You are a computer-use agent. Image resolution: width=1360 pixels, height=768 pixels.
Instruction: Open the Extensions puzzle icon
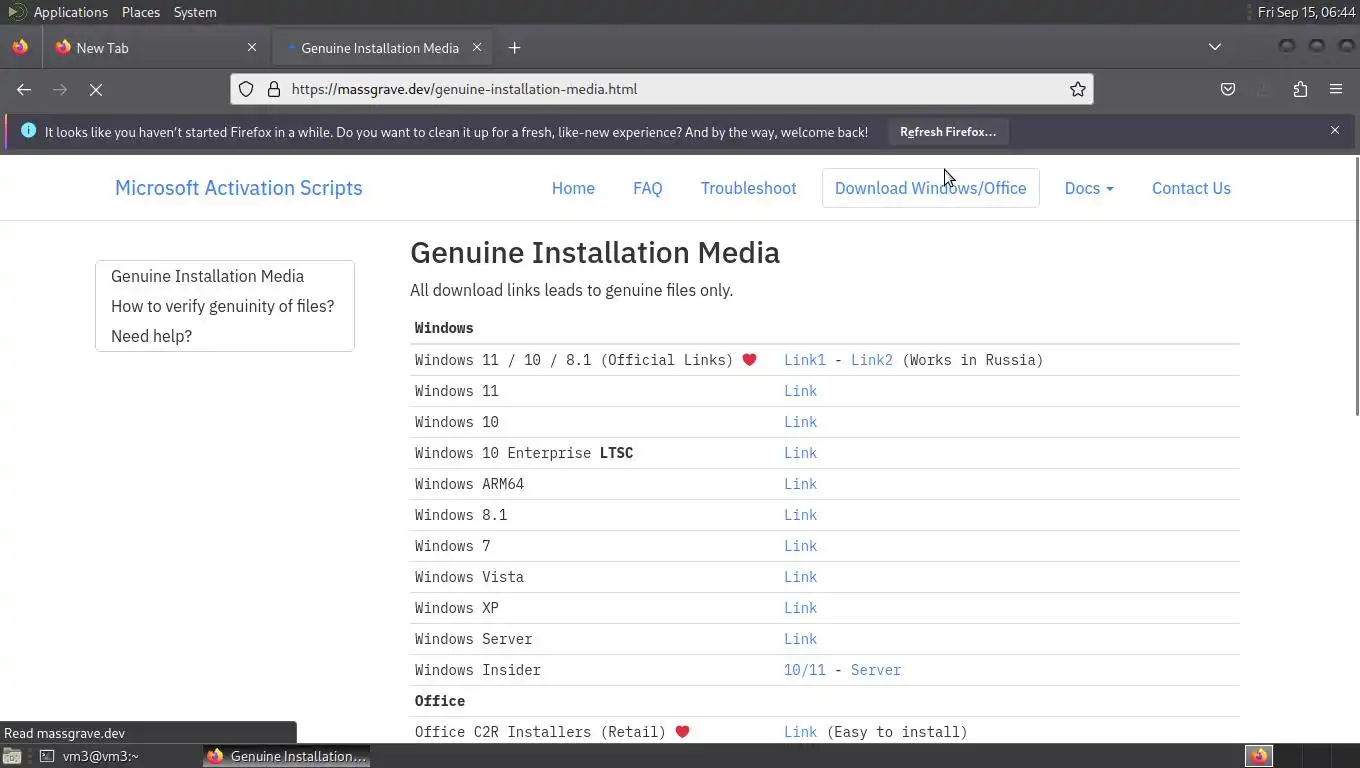pyautogui.click(x=1300, y=89)
